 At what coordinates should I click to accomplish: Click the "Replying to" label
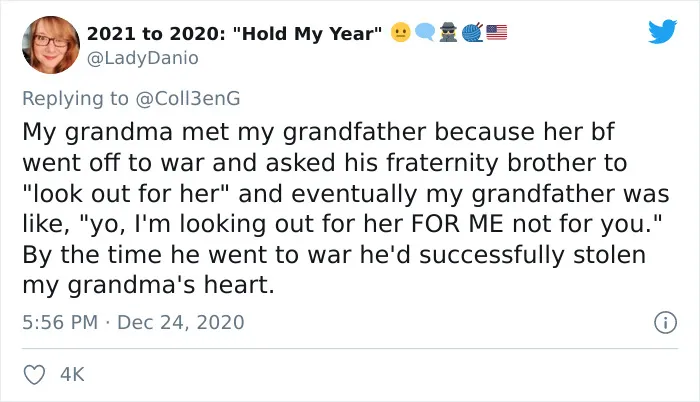pos(75,98)
